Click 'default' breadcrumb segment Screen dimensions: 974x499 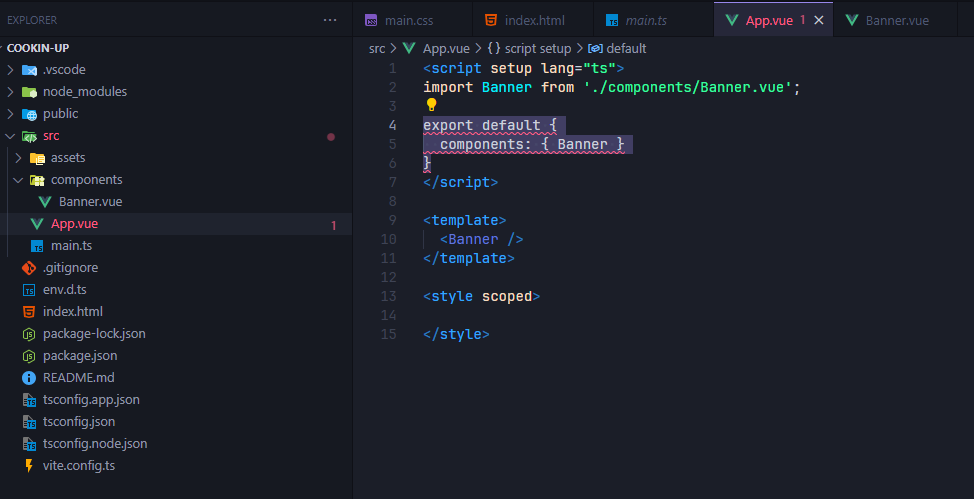coord(626,48)
